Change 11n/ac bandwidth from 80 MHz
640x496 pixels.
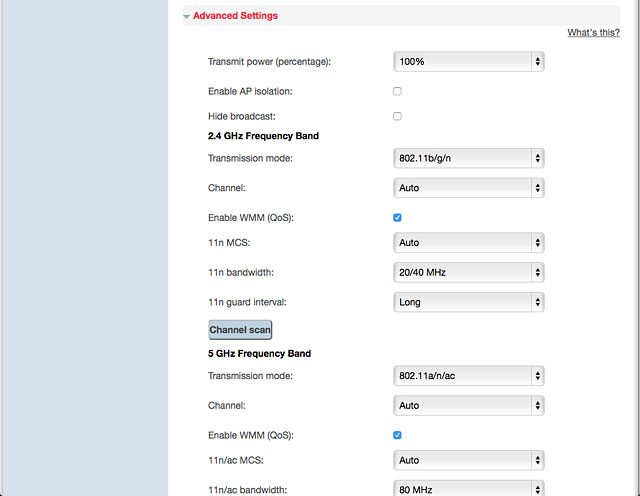click(x=469, y=489)
